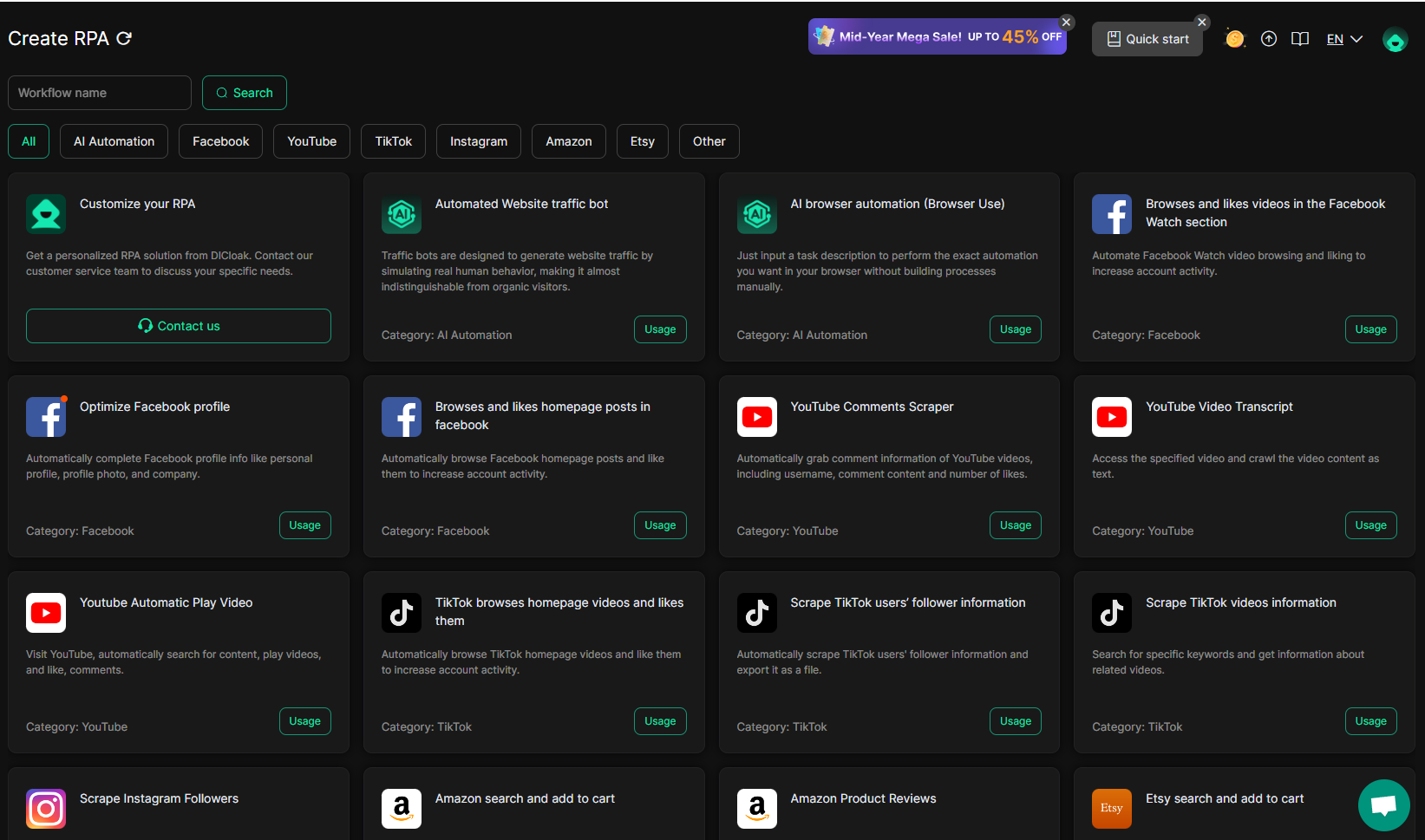Focus the Workflow name input field
Viewport: 1425px width, 840px height.
click(99, 93)
